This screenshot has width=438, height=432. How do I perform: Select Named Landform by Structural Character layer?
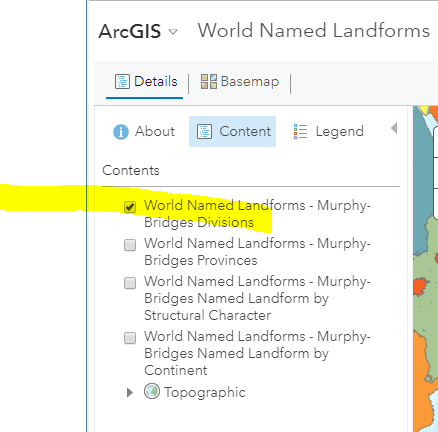257,298
